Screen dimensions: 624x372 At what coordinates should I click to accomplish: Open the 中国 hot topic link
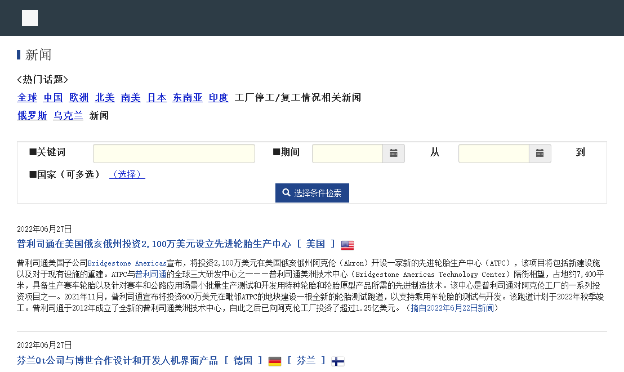coord(53,97)
